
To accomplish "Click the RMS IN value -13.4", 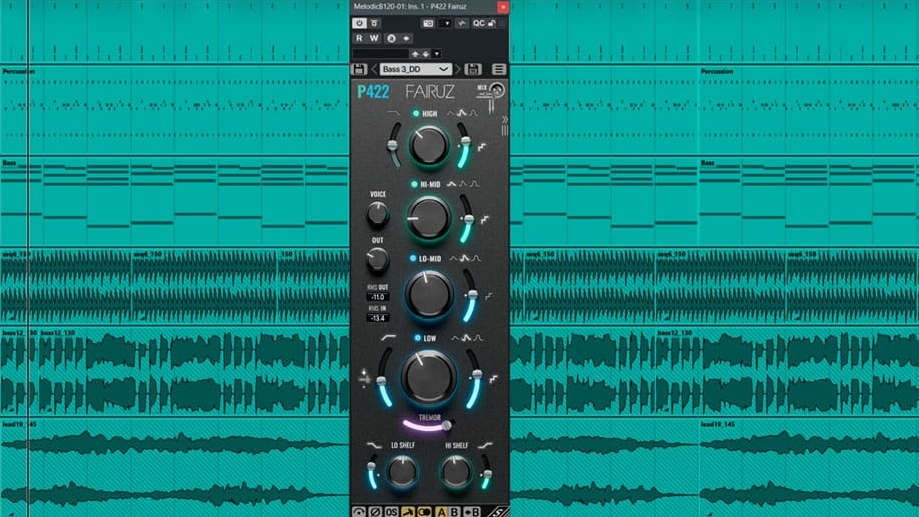I will 377,318.
